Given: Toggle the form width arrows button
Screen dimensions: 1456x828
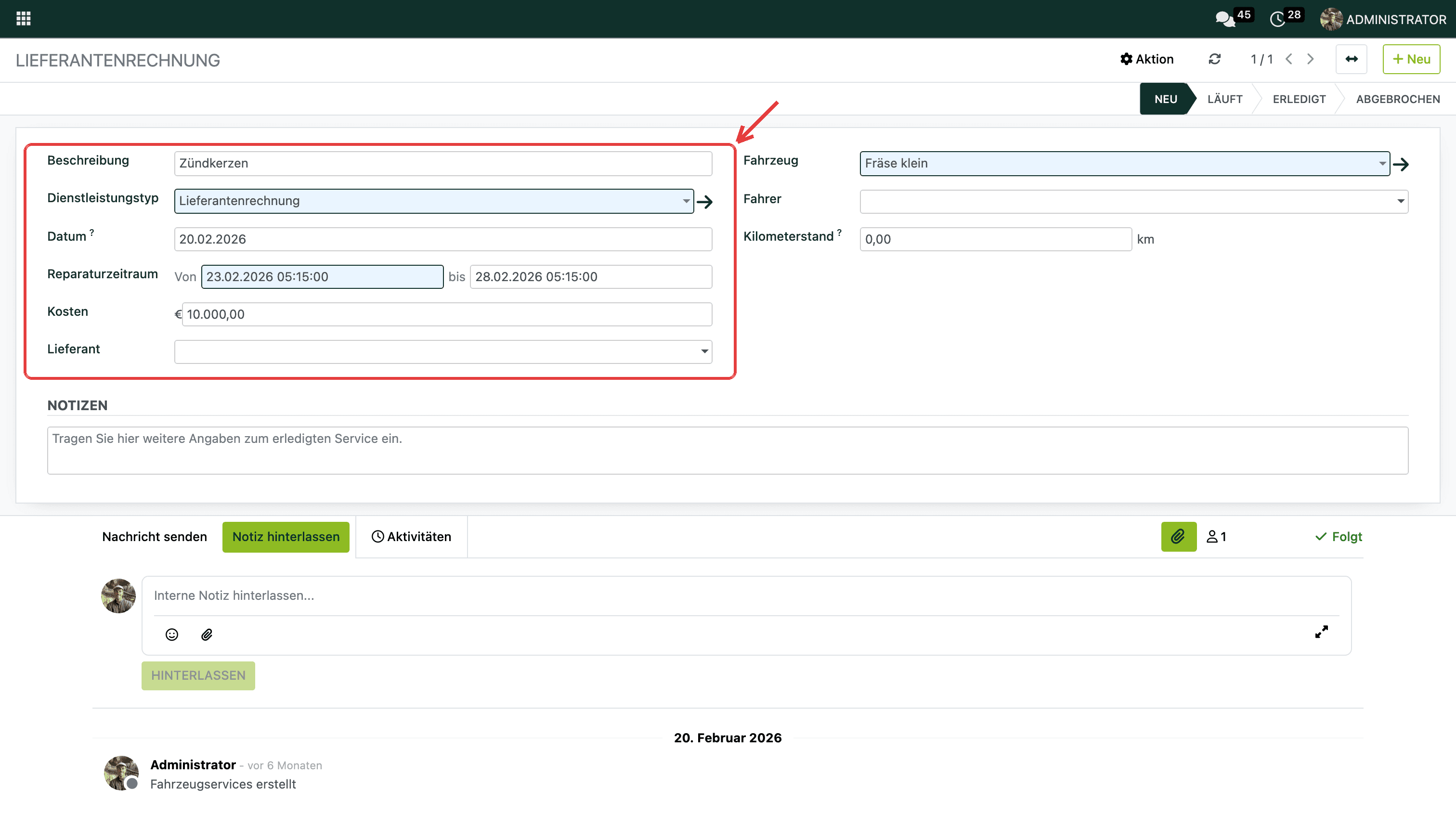Looking at the screenshot, I should click(1352, 59).
